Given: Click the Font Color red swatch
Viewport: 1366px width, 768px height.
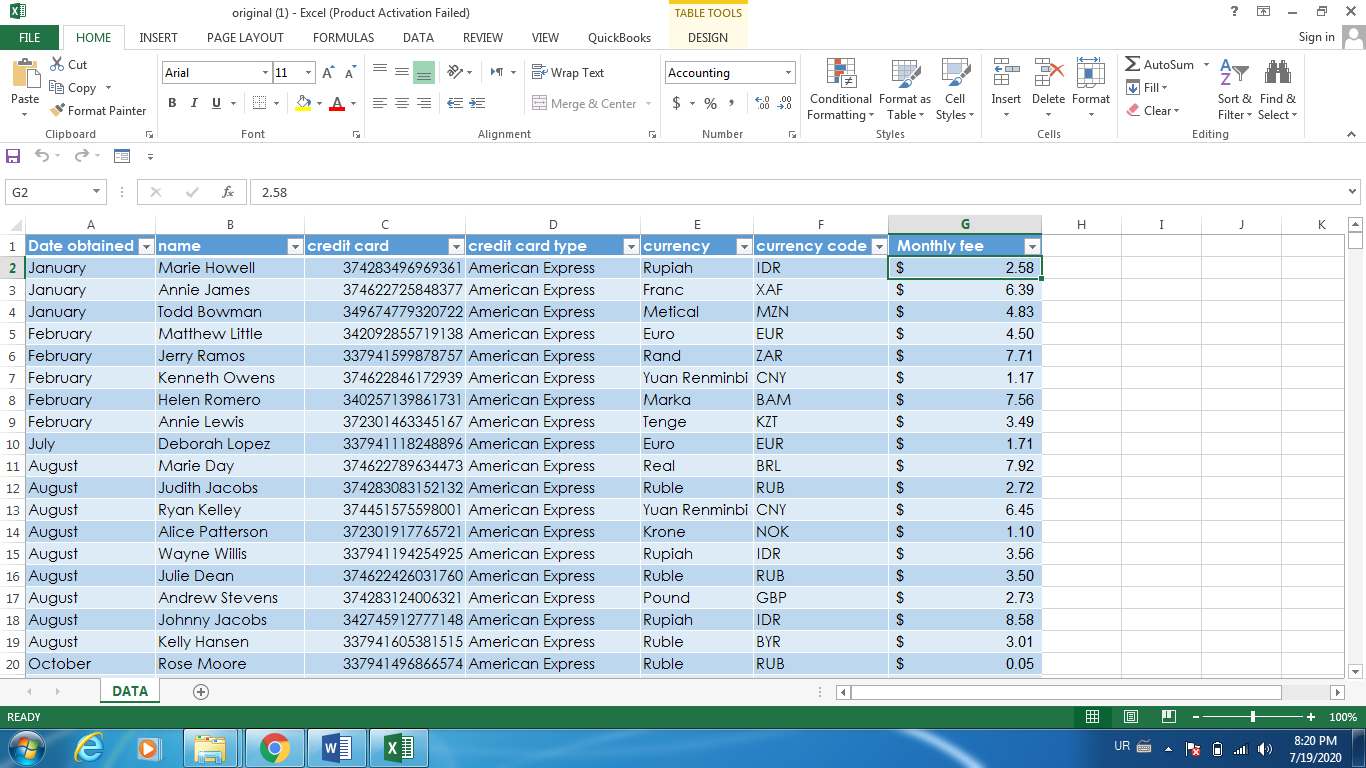Looking at the screenshot, I should point(339,104).
